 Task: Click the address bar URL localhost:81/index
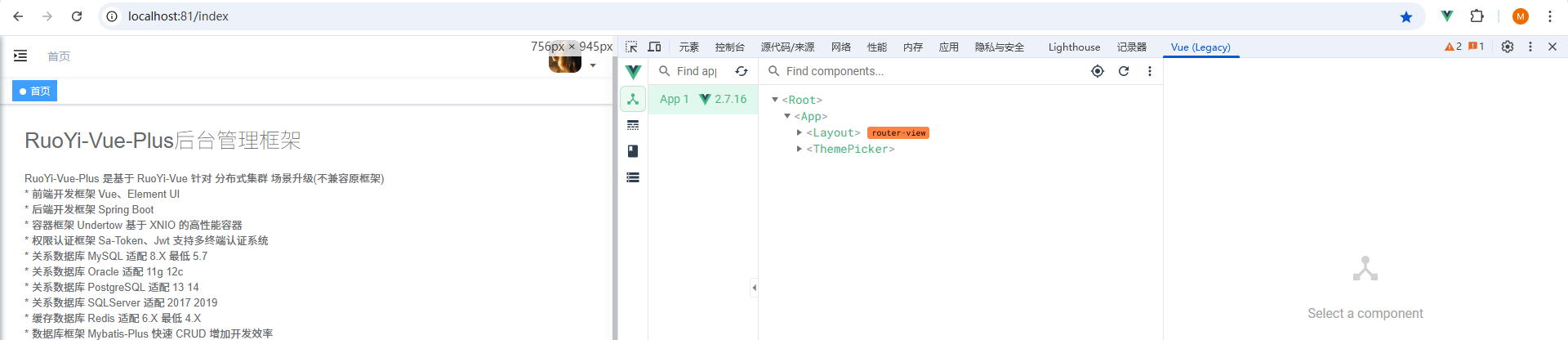coord(178,16)
